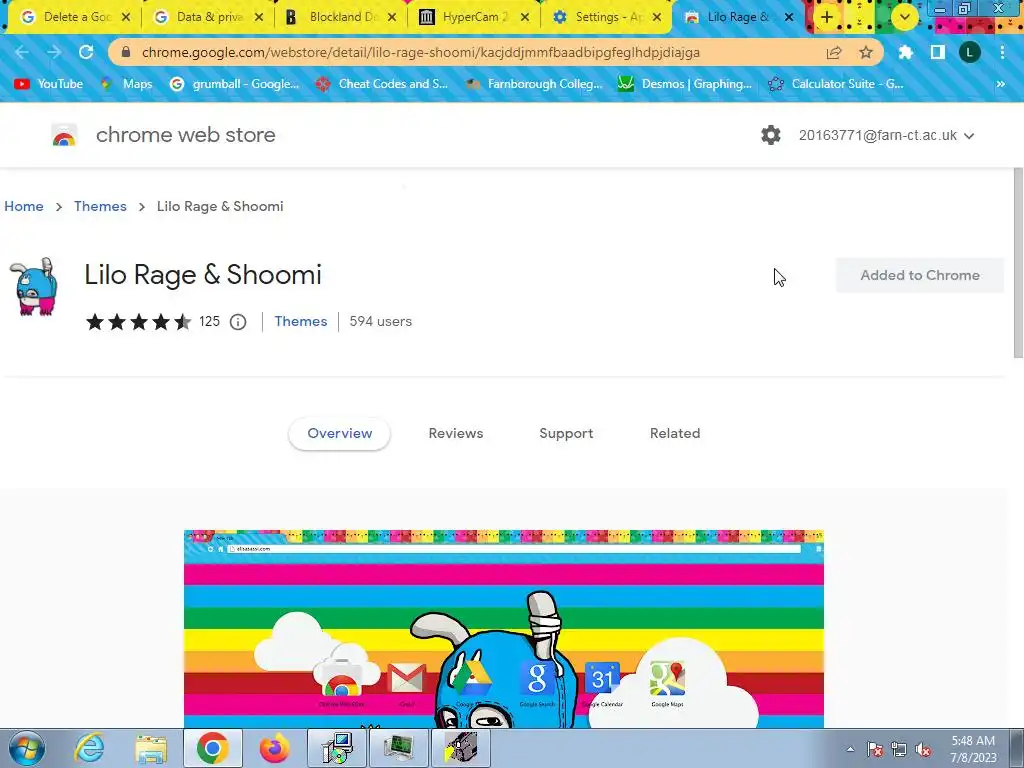Click the Chrome Web Store logo
The width and height of the screenshot is (1024, 768).
[x=64, y=135]
